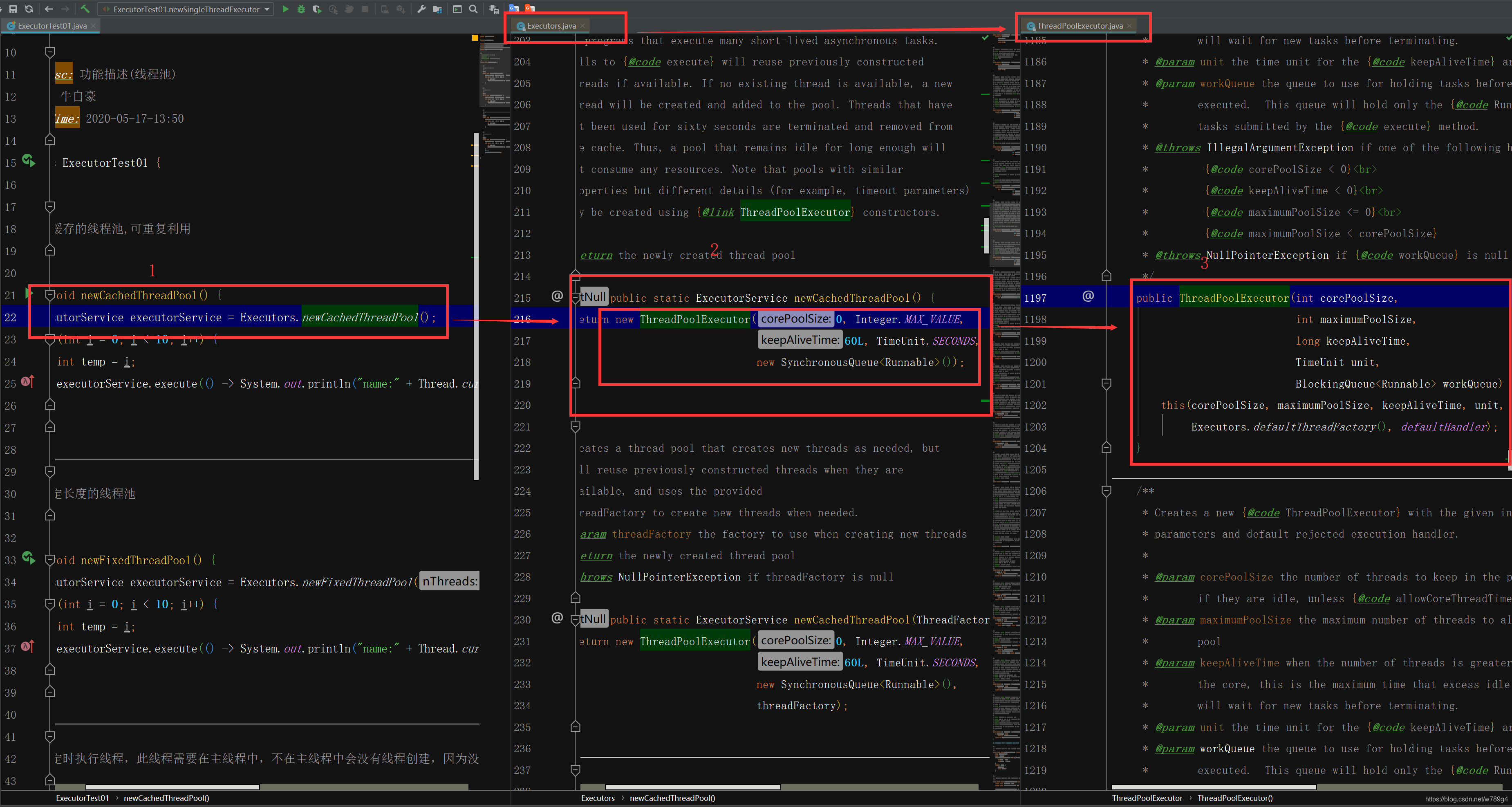
Task: Click the @ gutter icon on line 1197
Action: (1088, 296)
